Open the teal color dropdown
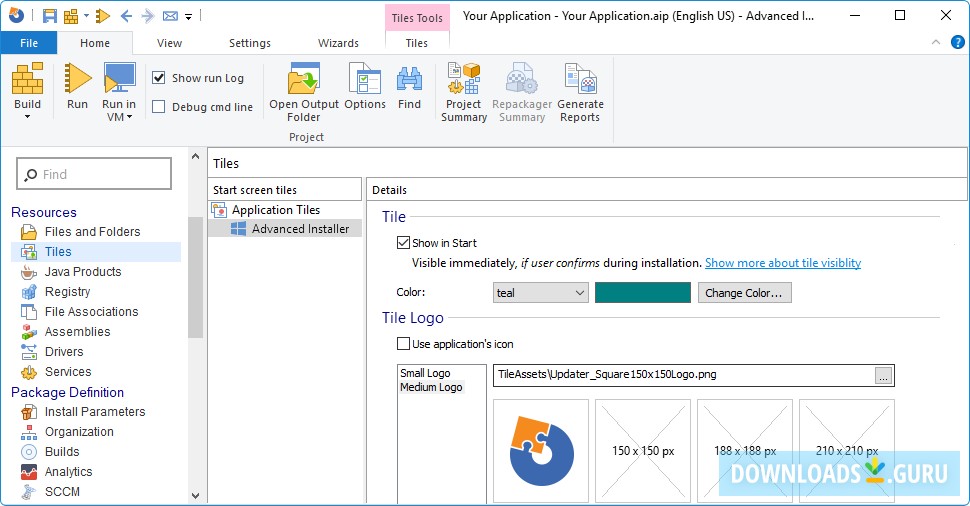Viewport: 970px width, 506px height. (x=540, y=293)
